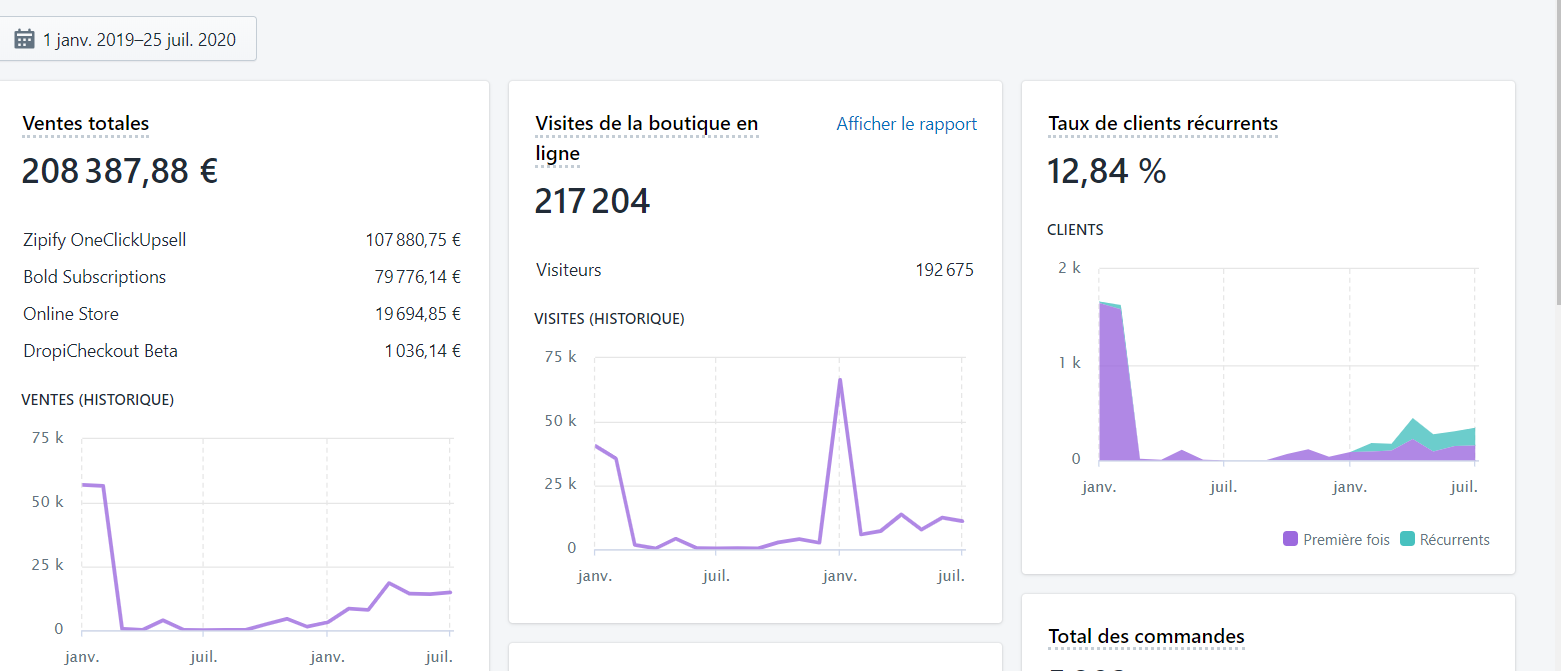Screen dimensions: 1561x671
Task: Click the Visiteurs label
Action: [x=569, y=270]
